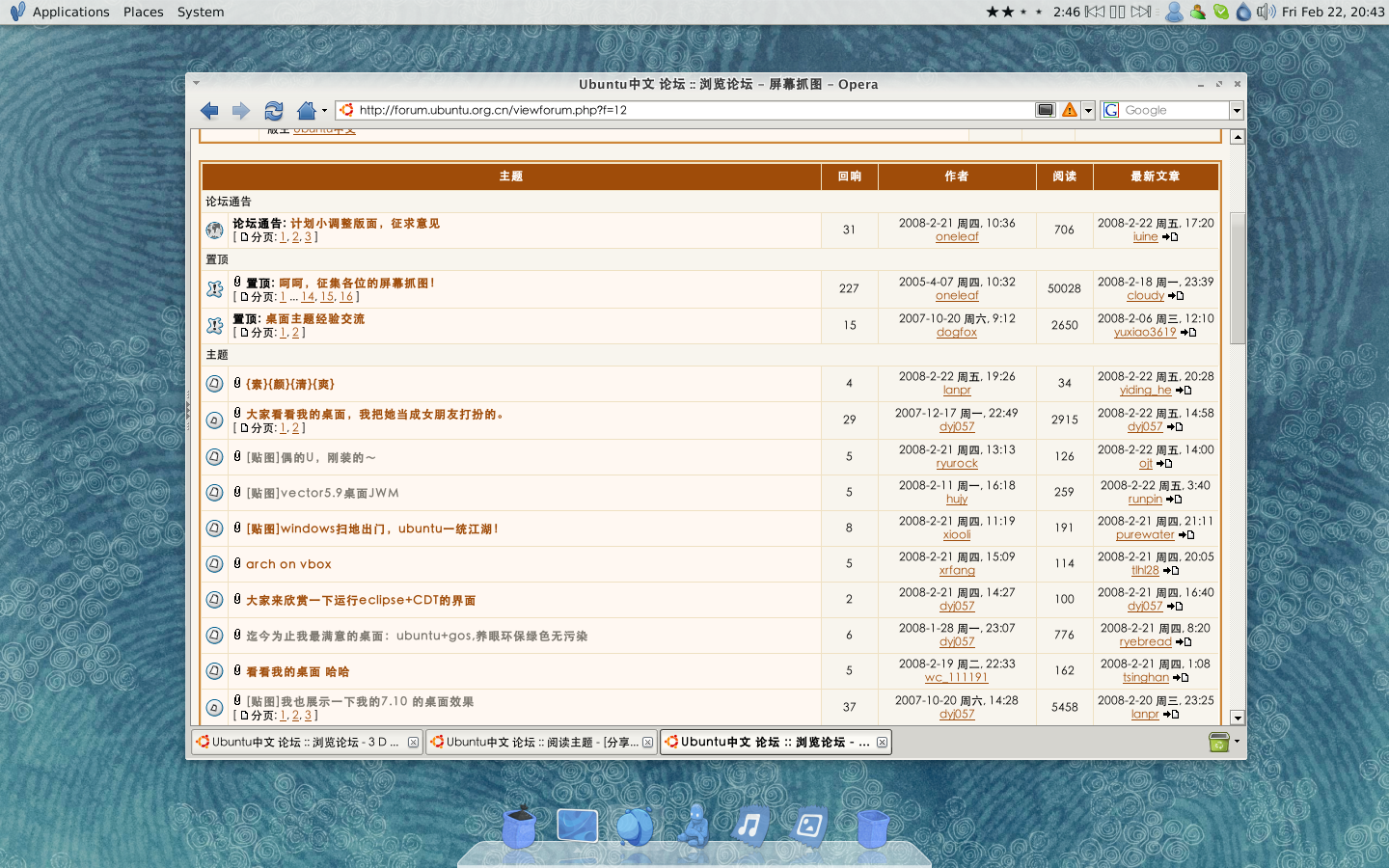
Task: Open author link 'ryurock'
Action: (957, 463)
